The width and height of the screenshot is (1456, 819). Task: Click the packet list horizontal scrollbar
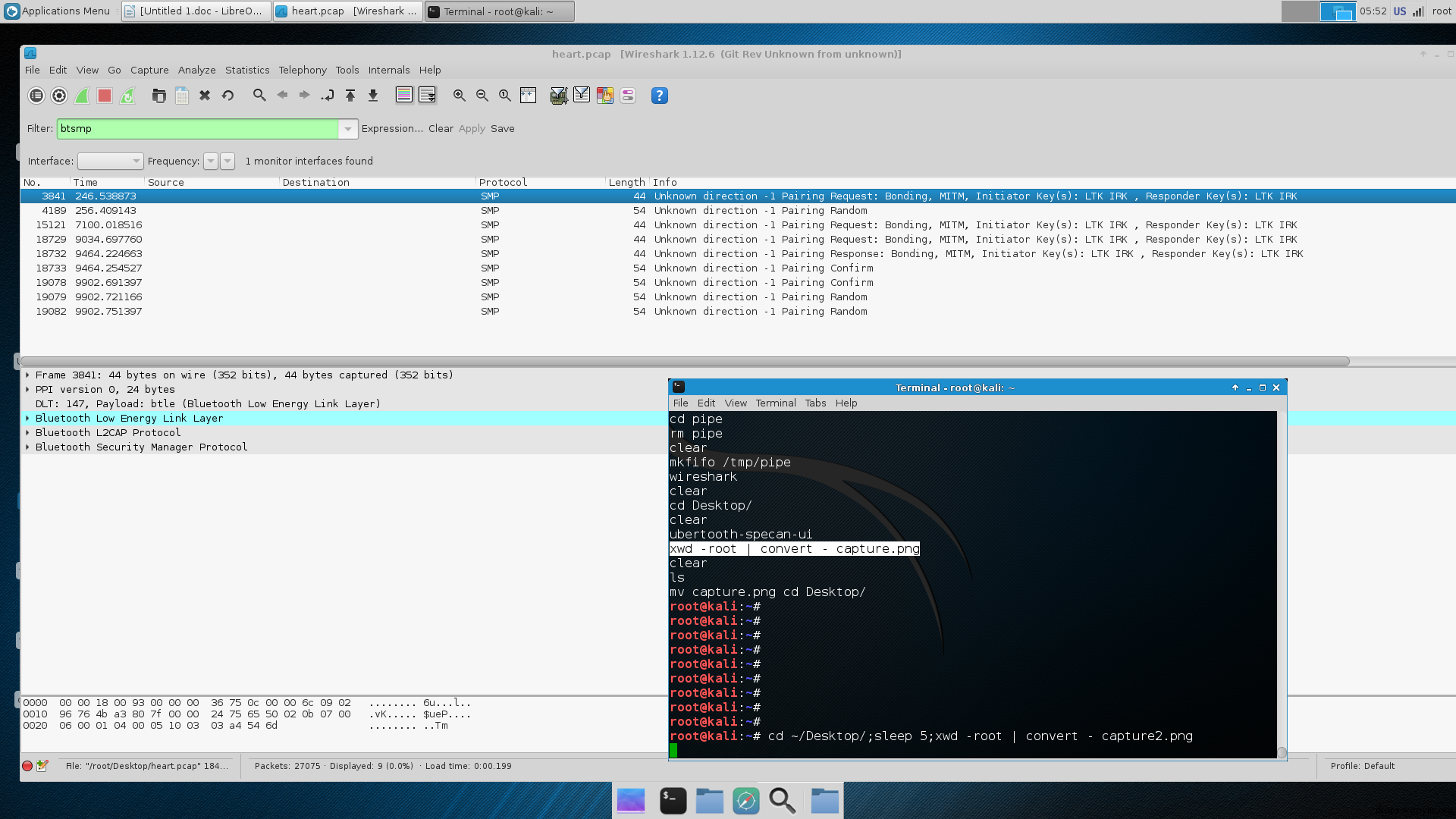(x=682, y=361)
